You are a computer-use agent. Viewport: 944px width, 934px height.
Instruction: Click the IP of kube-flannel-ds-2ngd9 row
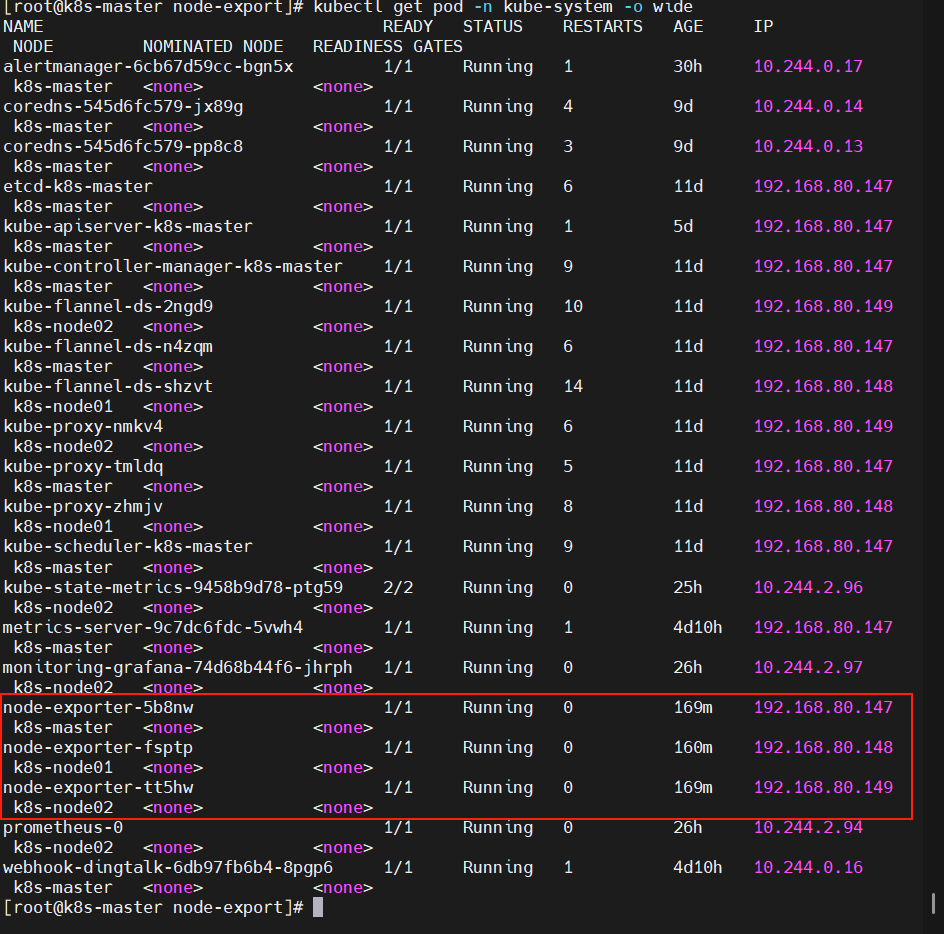point(823,307)
